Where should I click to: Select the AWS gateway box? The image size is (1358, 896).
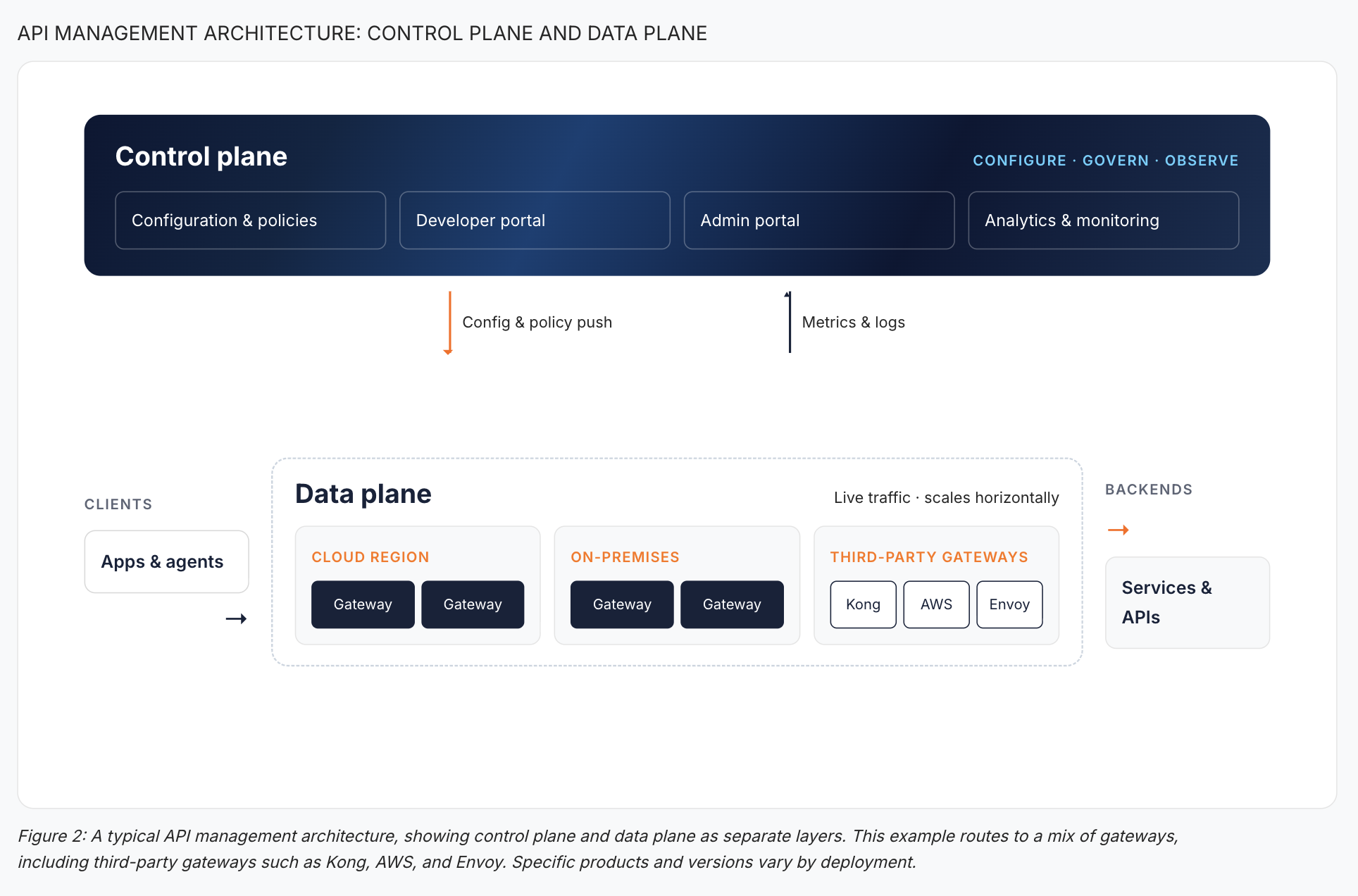[x=936, y=604]
